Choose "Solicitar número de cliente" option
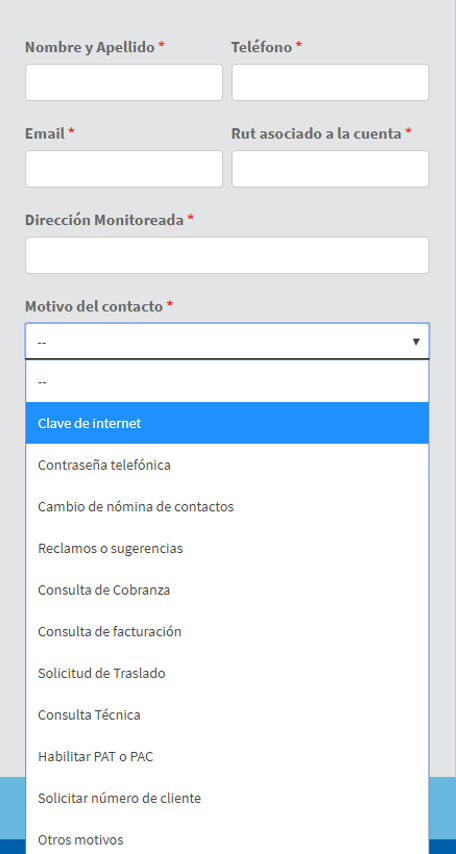Image resolution: width=456 pixels, height=854 pixels. click(x=227, y=798)
